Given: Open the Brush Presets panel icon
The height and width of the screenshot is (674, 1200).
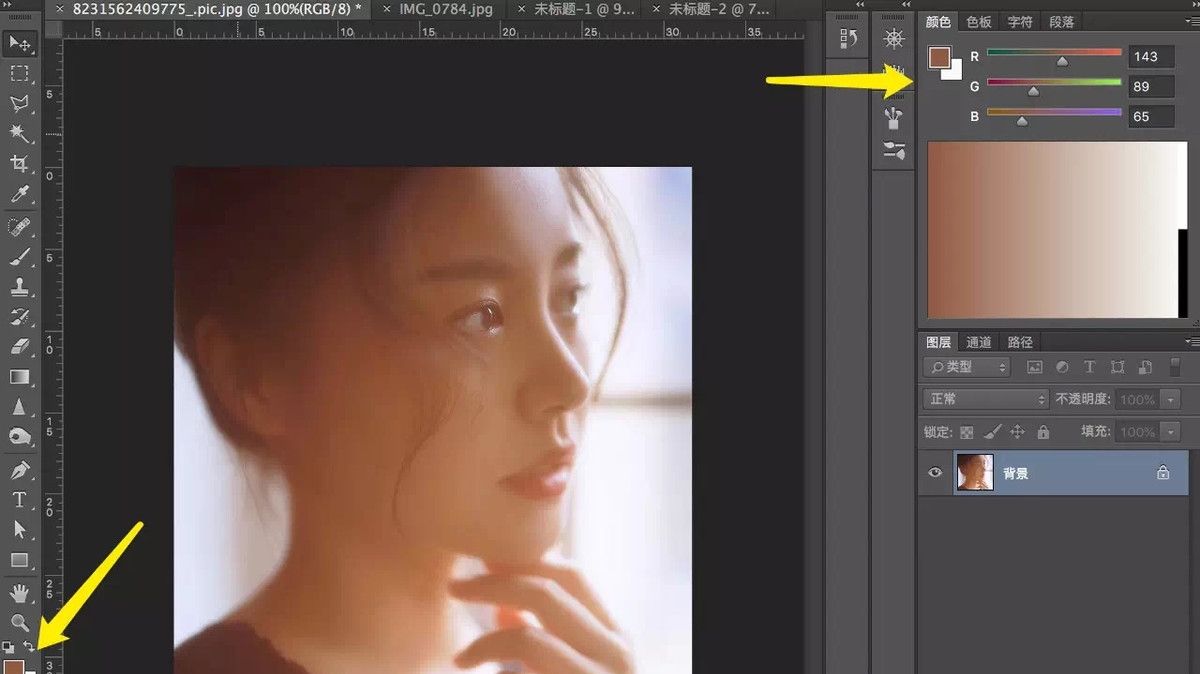Looking at the screenshot, I should pyautogui.click(x=894, y=119).
